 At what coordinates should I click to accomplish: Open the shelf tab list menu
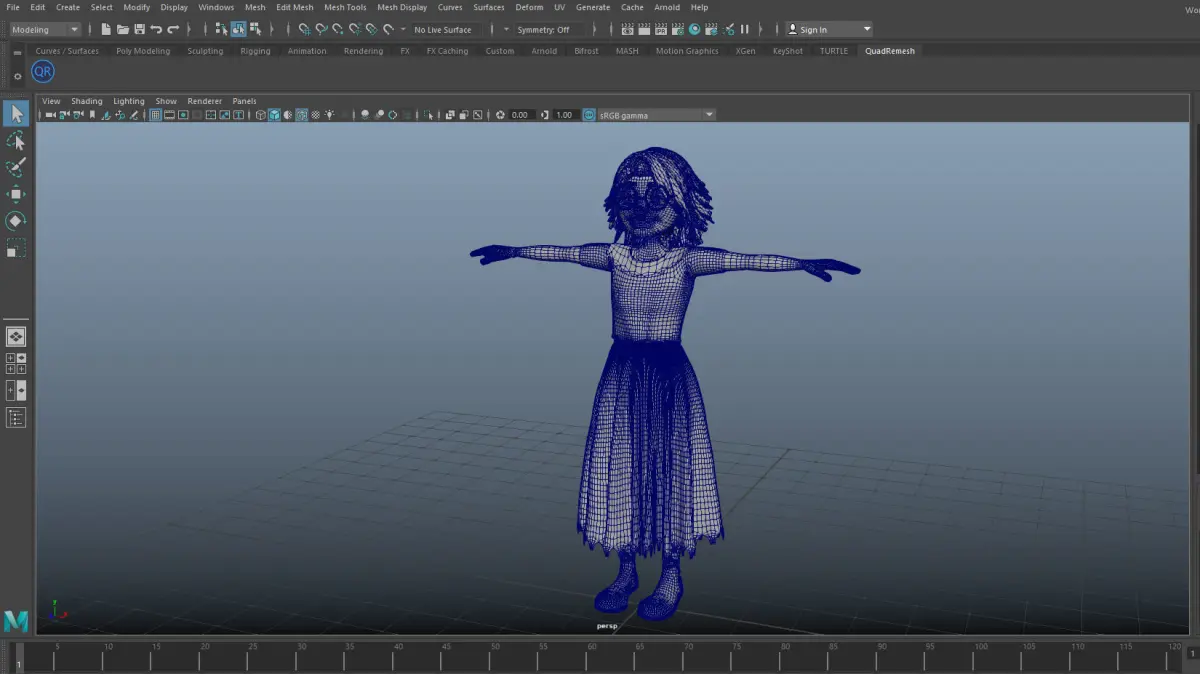(x=17, y=52)
